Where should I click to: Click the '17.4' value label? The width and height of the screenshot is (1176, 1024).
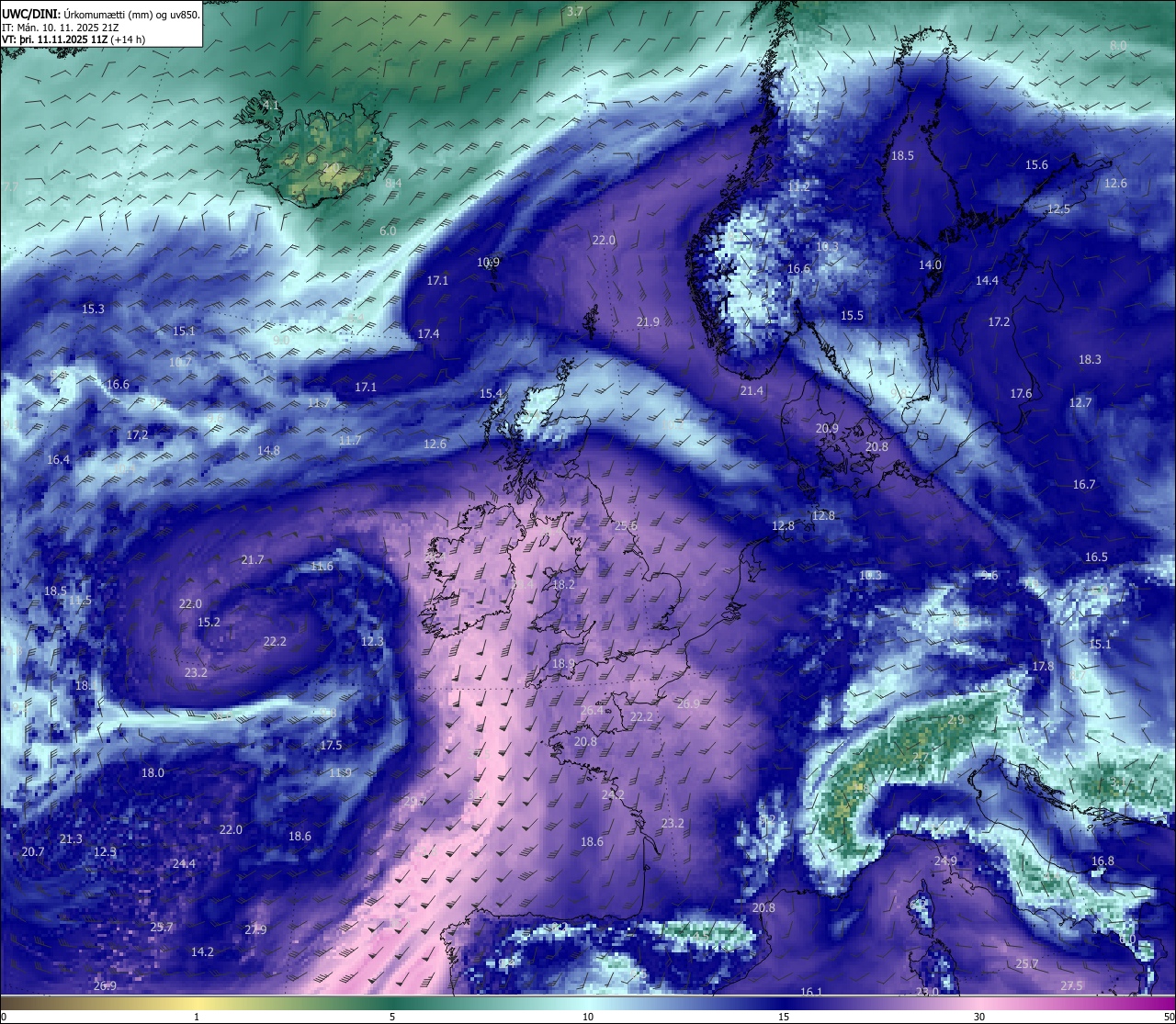[428, 333]
